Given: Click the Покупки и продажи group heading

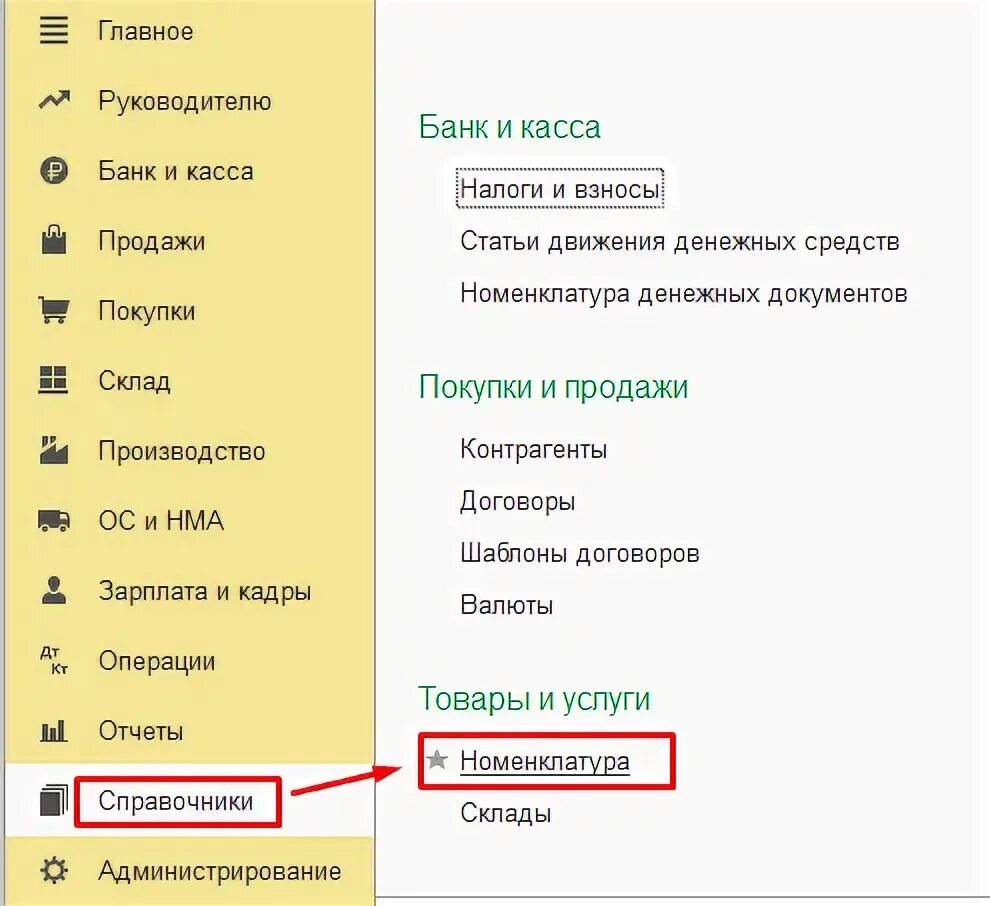Looking at the screenshot, I should 553,386.
